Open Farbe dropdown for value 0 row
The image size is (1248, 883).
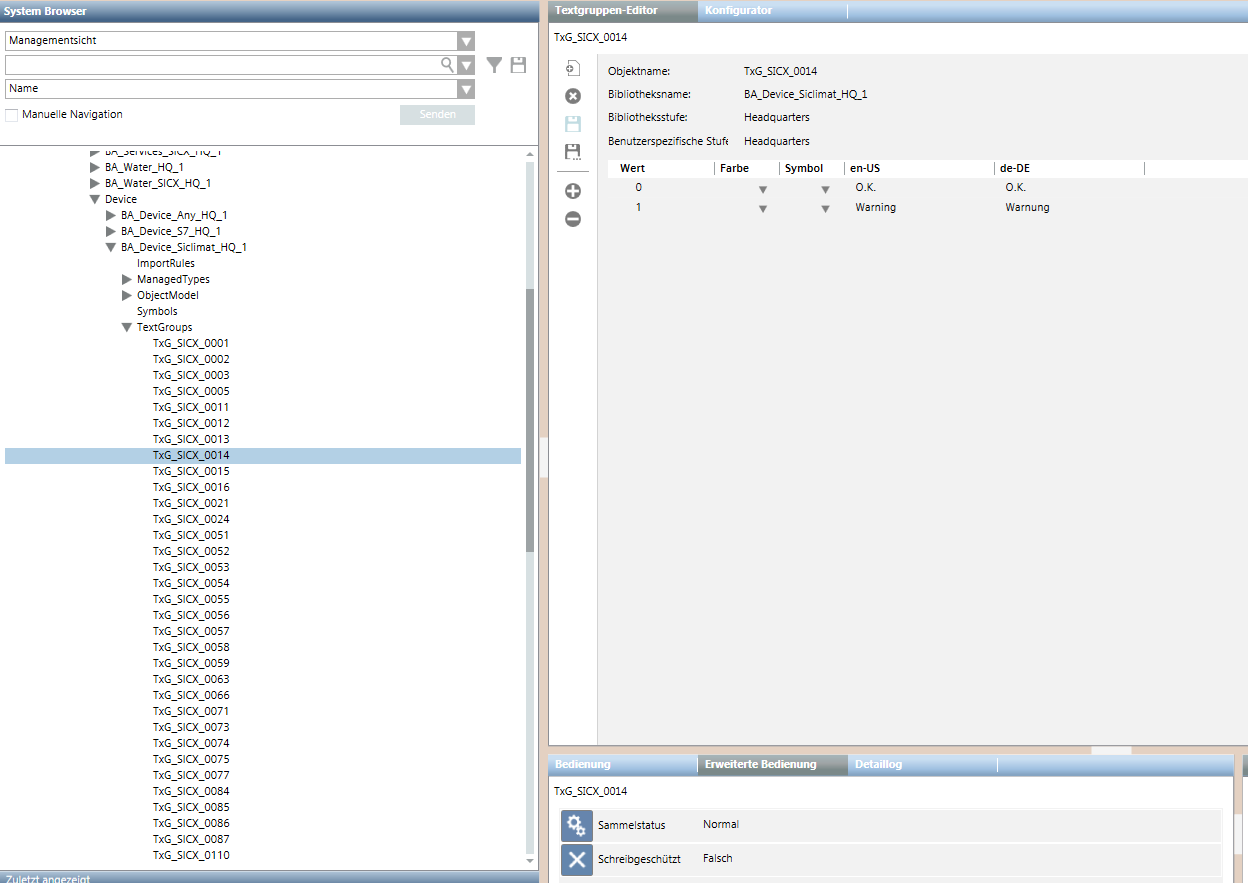click(762, 189)
